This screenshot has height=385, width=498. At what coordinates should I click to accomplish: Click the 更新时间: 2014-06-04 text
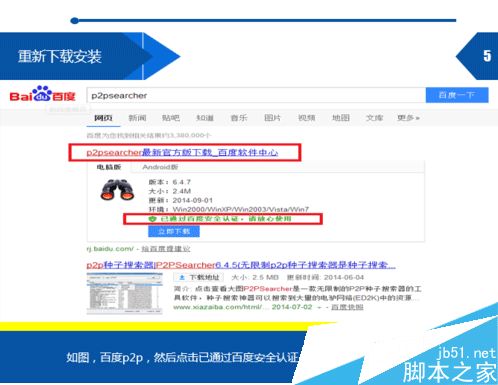(x=325, y=277)
